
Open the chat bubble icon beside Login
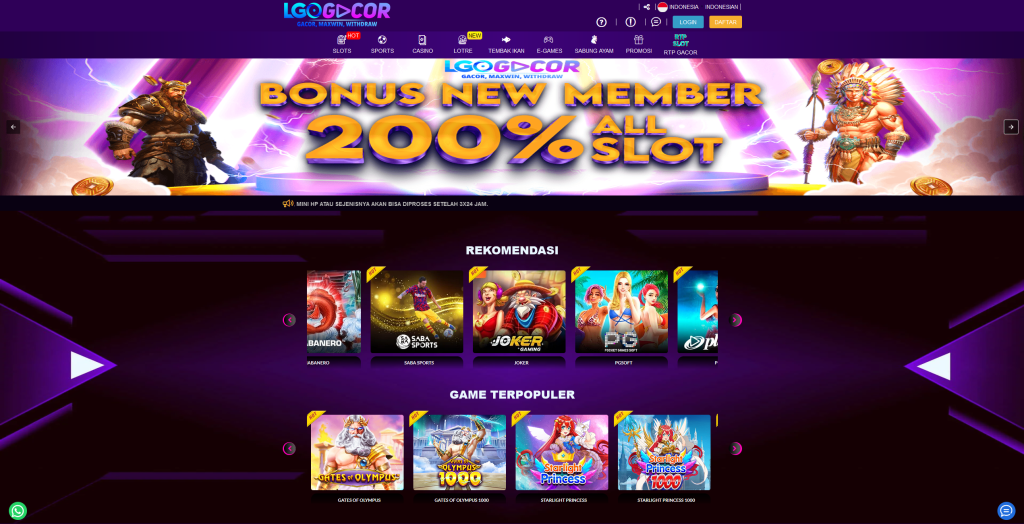coord(656,22)
